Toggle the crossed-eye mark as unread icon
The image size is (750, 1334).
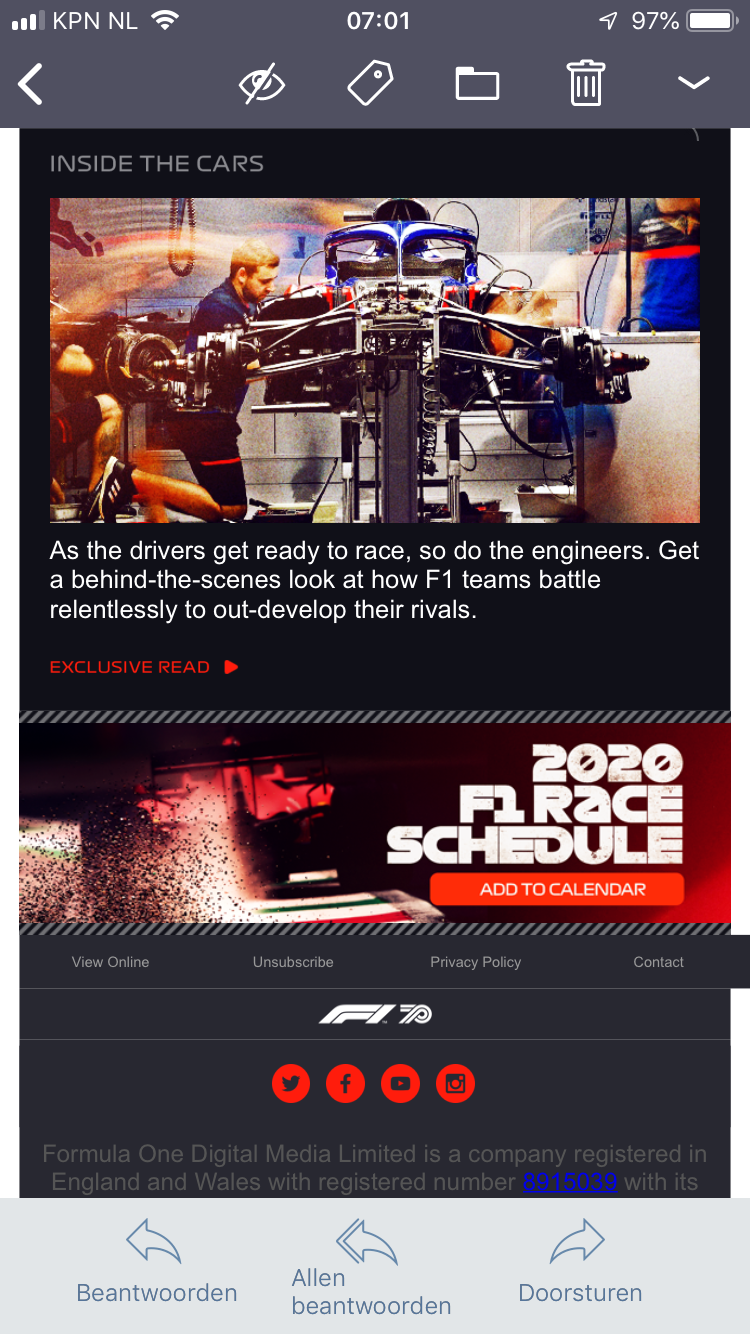tap(262, 84)
